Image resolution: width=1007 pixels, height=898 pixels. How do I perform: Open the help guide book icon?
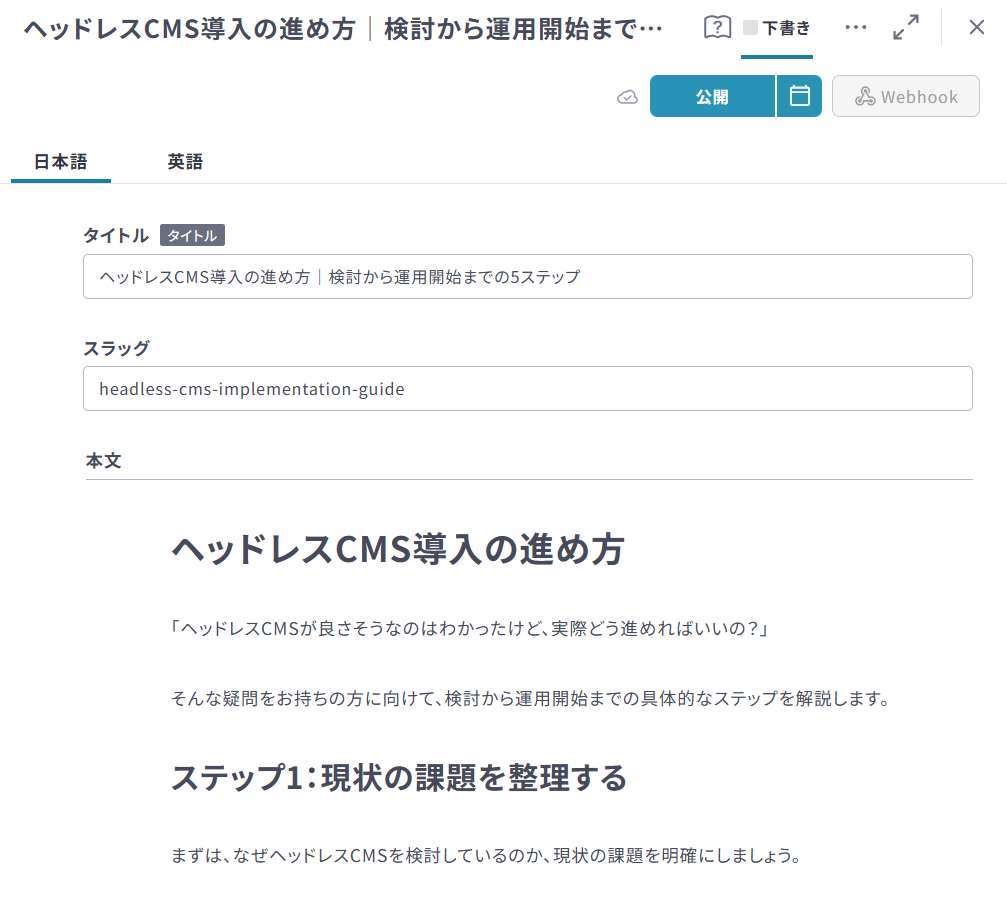(717, 27)
